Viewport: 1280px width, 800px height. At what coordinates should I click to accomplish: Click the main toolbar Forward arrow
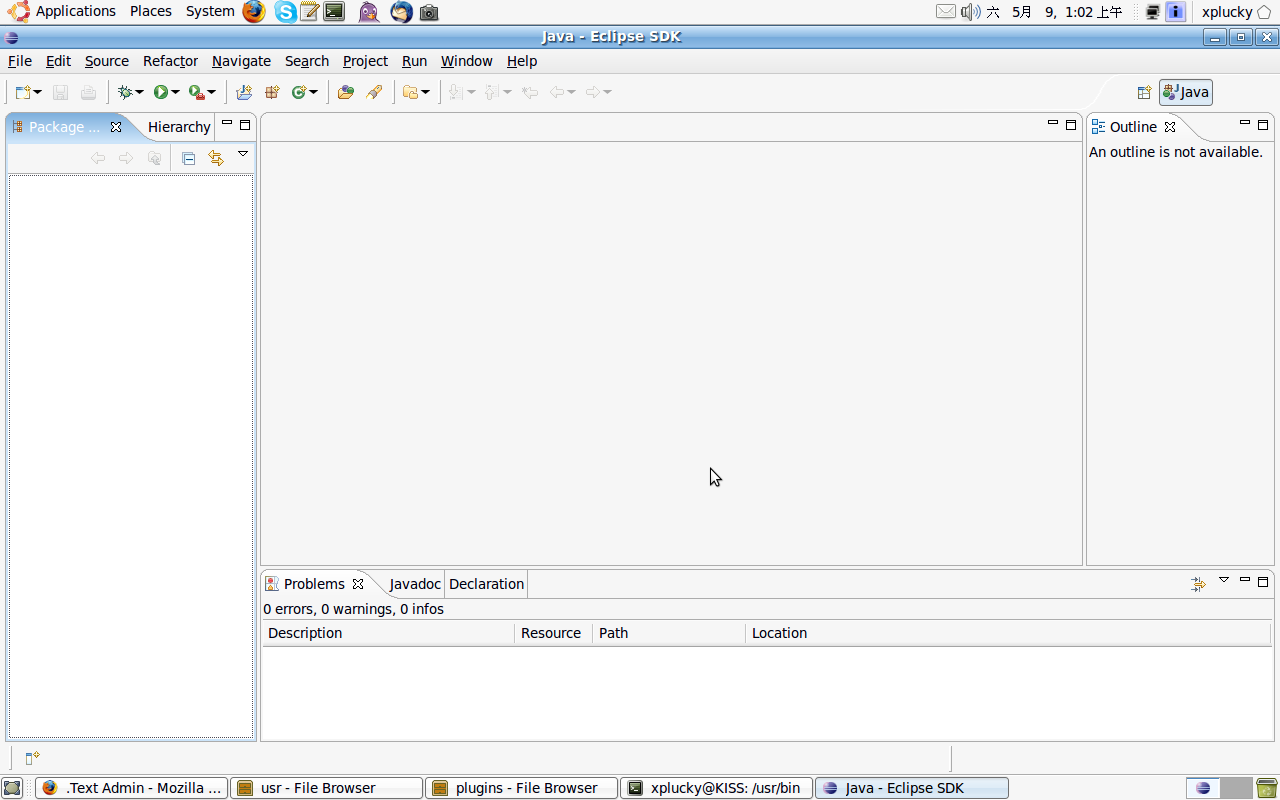(x=593, y=92)
